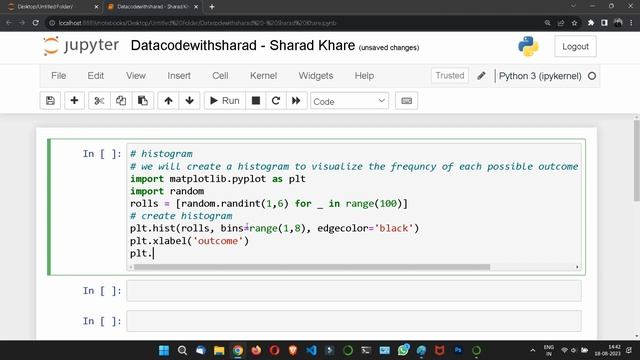Open the Windows Start menu
The width and height of the screenshot is (640, 360).
coord(164,350)
